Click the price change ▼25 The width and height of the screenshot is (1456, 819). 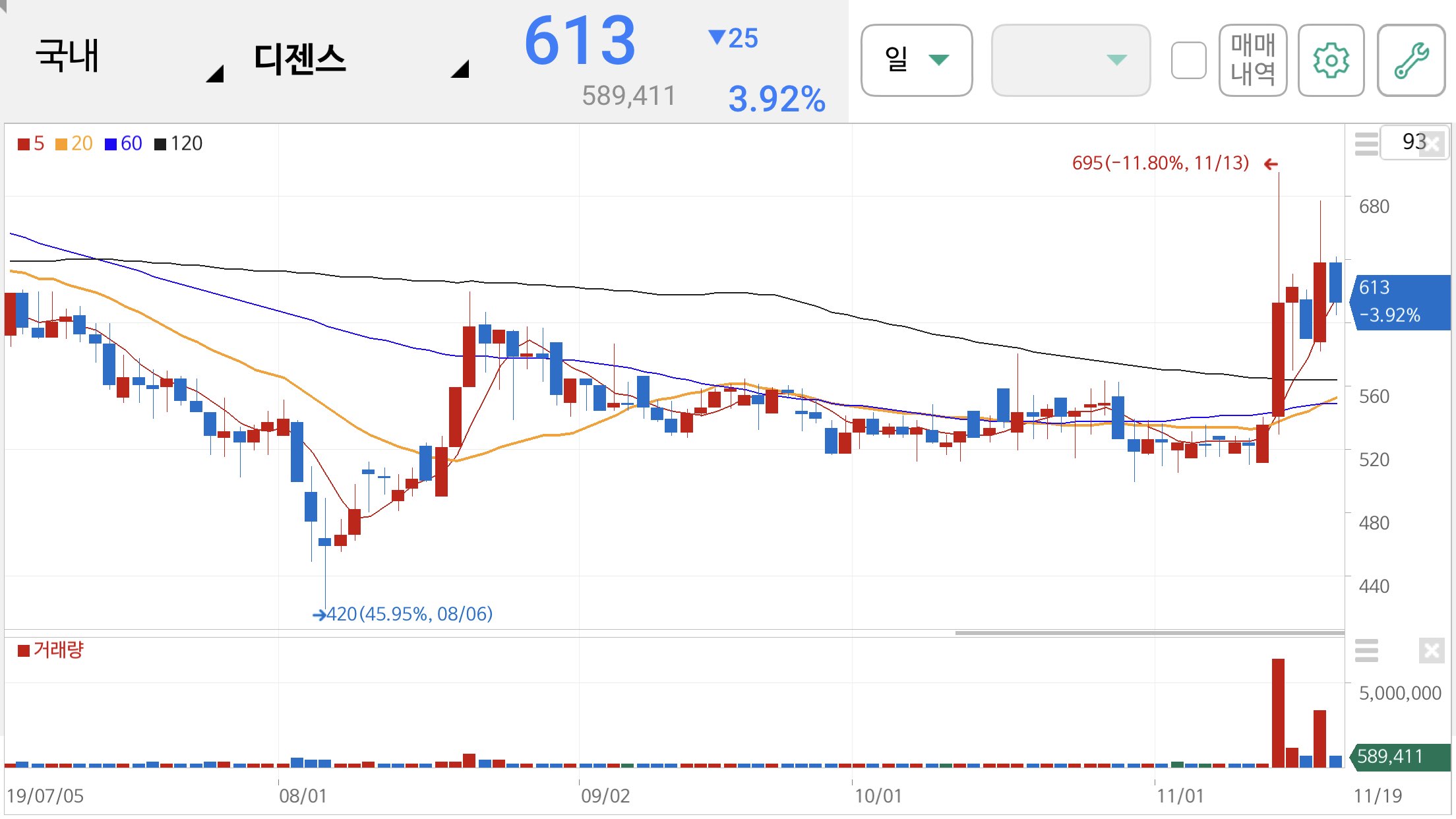tap(733, 38)
